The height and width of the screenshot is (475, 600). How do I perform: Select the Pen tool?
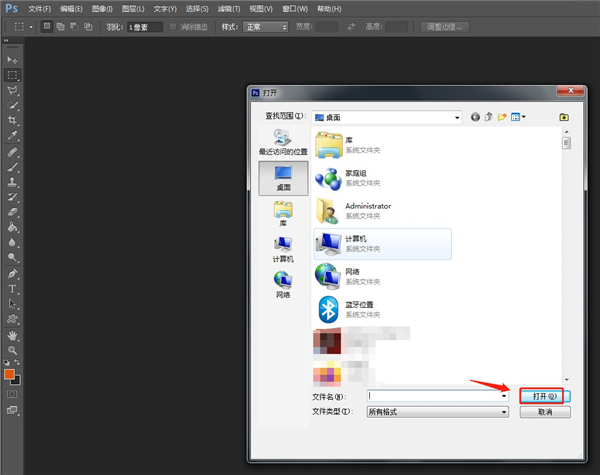coord(13,272)
